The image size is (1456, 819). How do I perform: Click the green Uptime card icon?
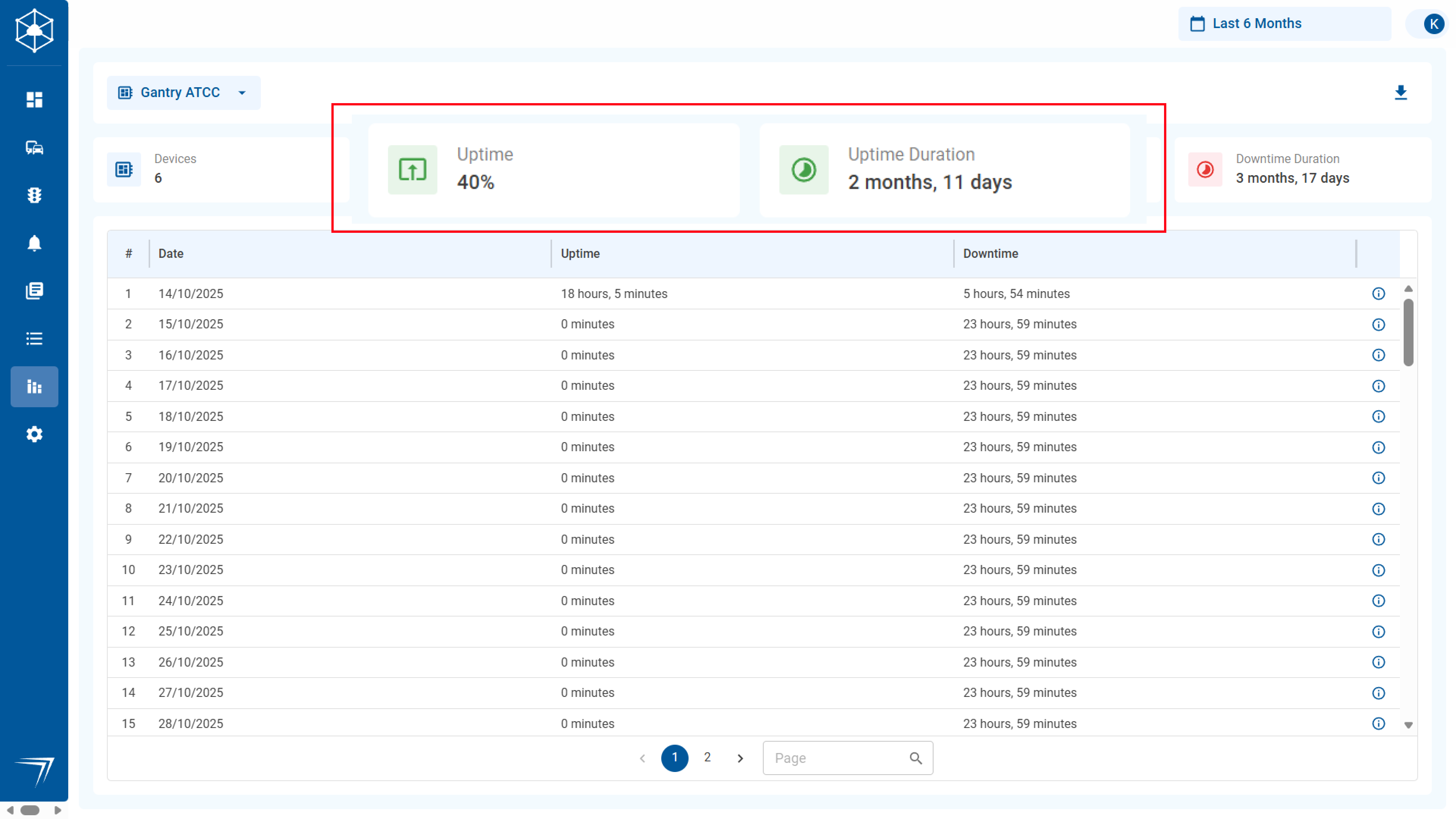[413, 169]
